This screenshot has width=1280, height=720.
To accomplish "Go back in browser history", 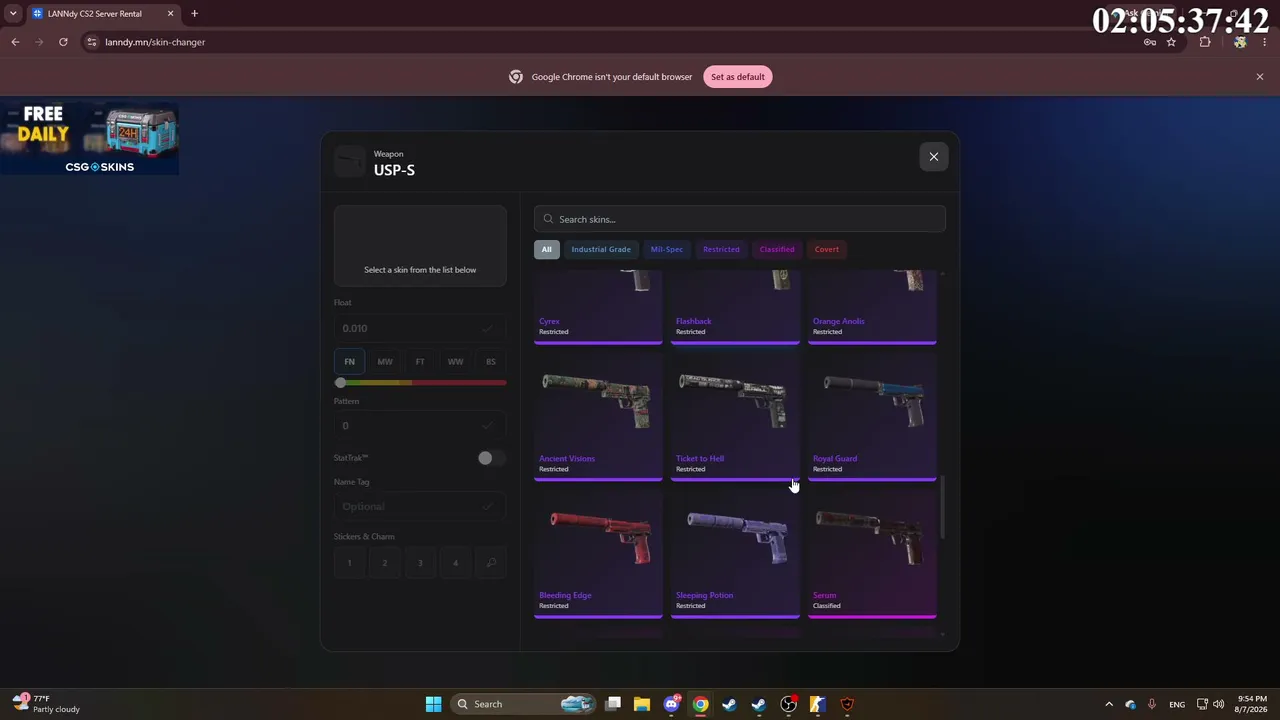I will 15,42.
